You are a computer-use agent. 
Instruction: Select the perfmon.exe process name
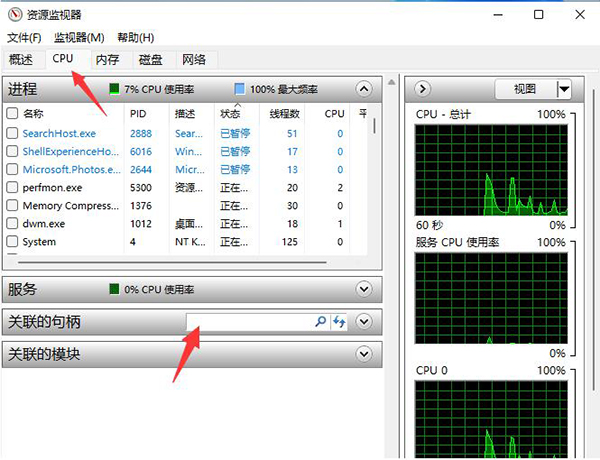click(52, 188)
